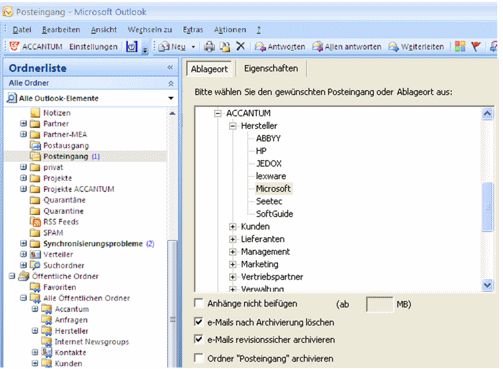Click the blue archive icon after Einstellungen
This screenshot has width=503, height=369.
pos(132,47)
